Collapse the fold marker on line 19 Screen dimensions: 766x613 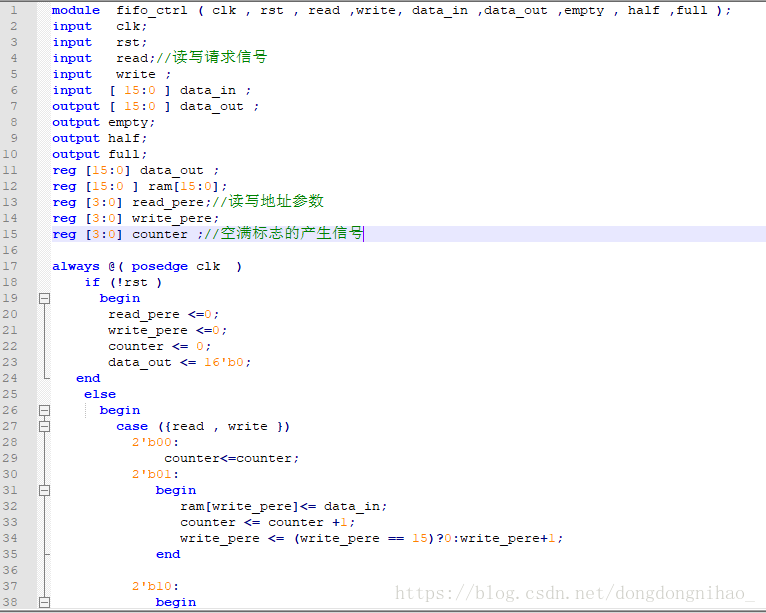click(44, 298)
